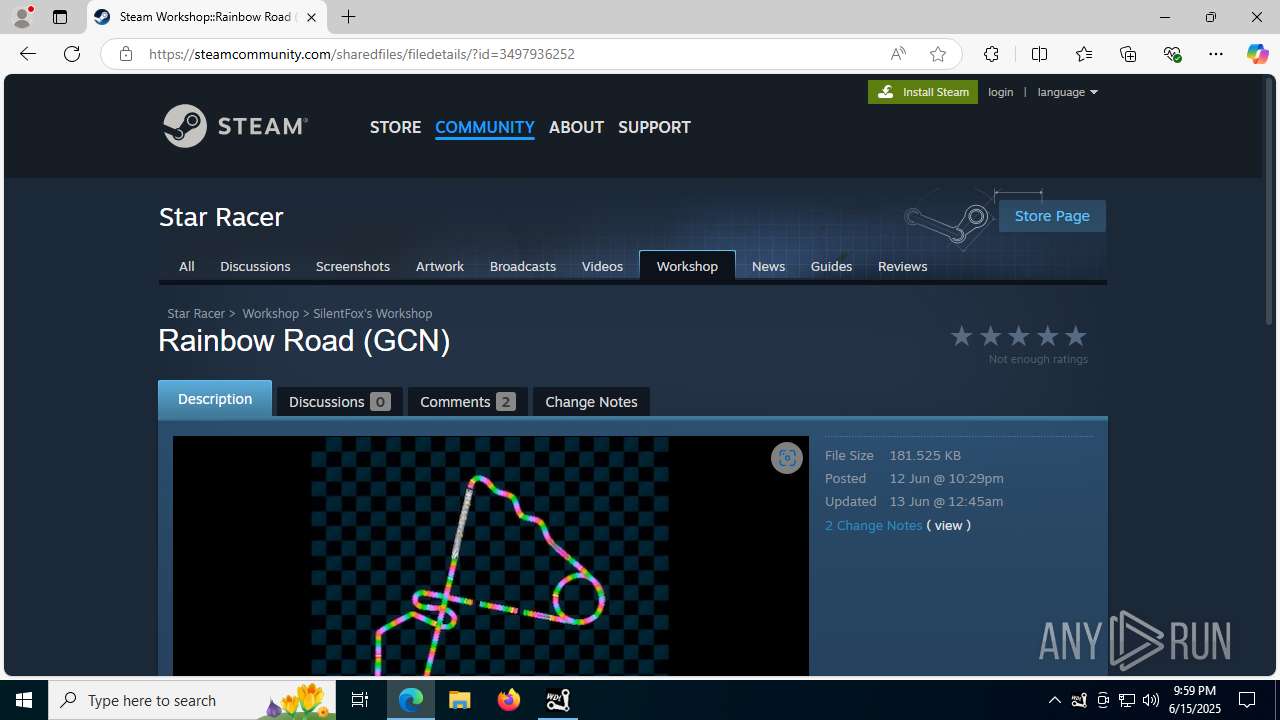Enable Read aloud in address bar
The image size is (1280, 720).
pyautogui.click(x=898, y=54)
